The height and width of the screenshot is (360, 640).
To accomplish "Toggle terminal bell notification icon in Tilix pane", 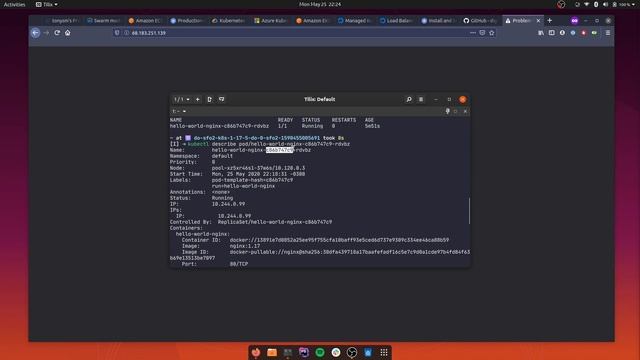I will coord(447,111).
